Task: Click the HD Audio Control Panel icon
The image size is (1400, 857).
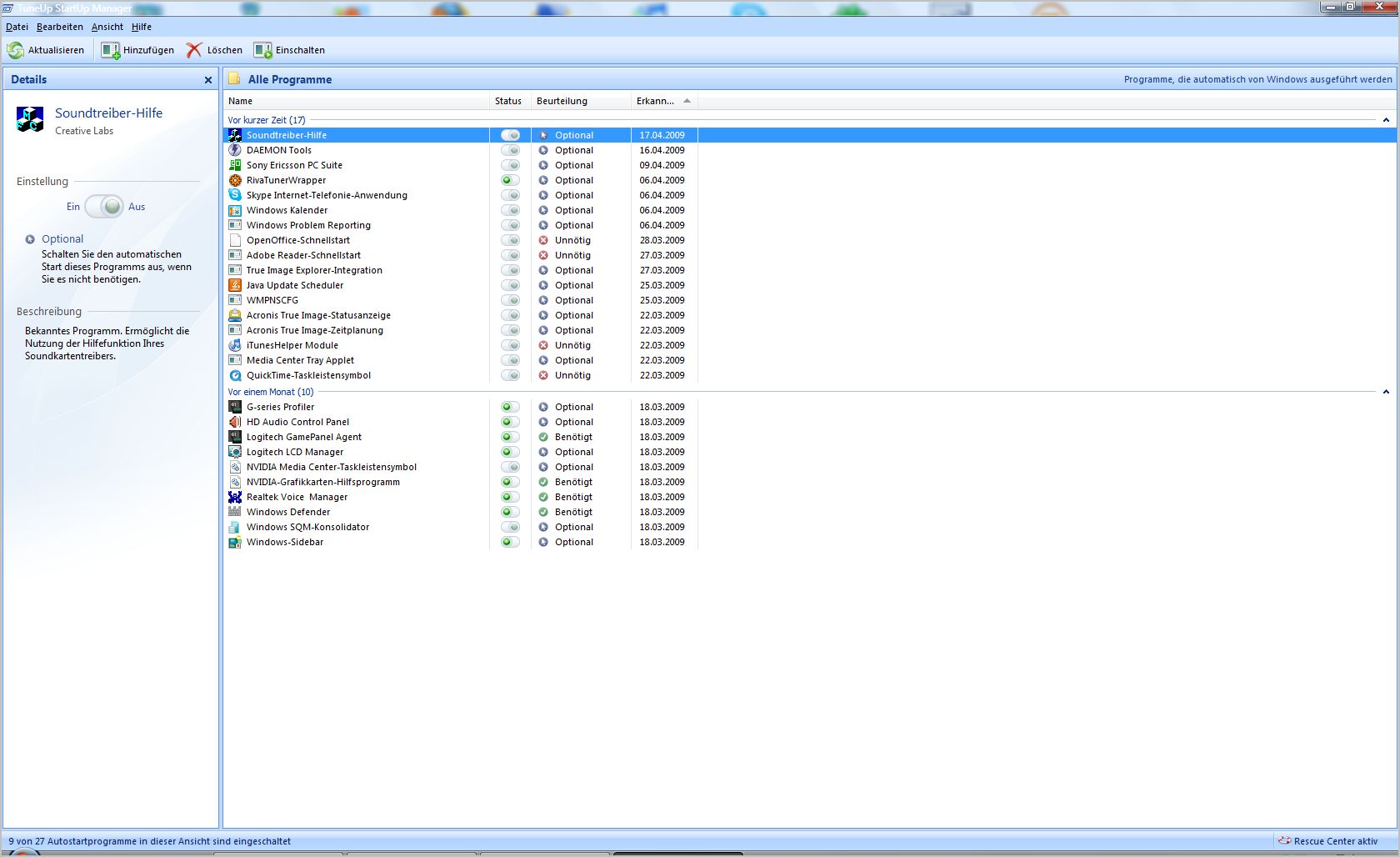Action: (235, 422)
